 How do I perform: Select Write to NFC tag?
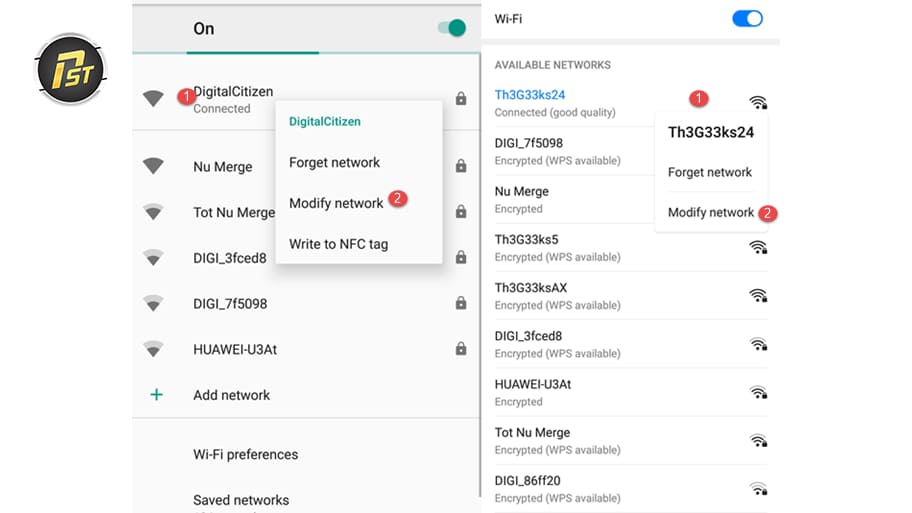339,244
